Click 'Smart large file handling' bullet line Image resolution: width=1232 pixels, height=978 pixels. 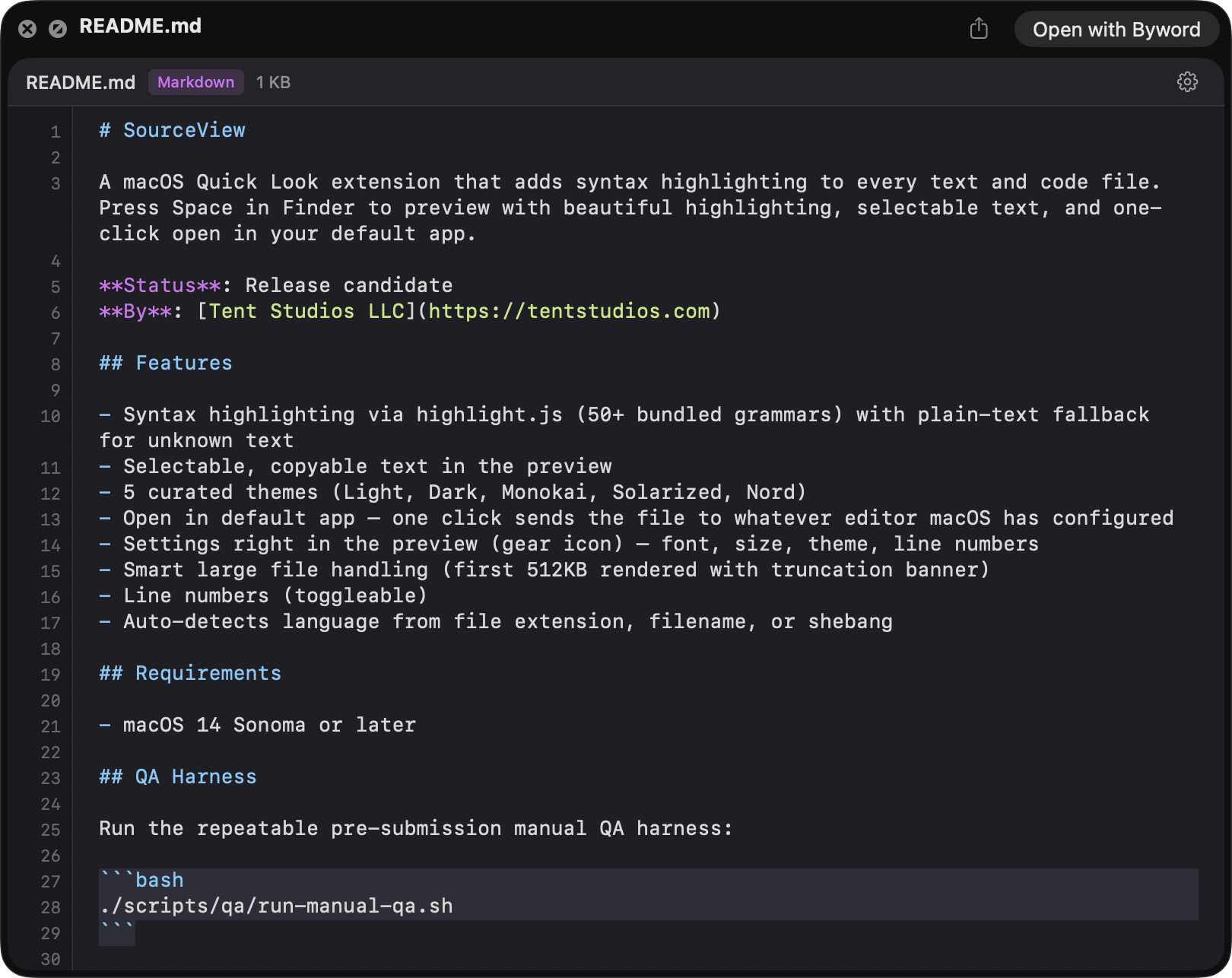(545, 570)
